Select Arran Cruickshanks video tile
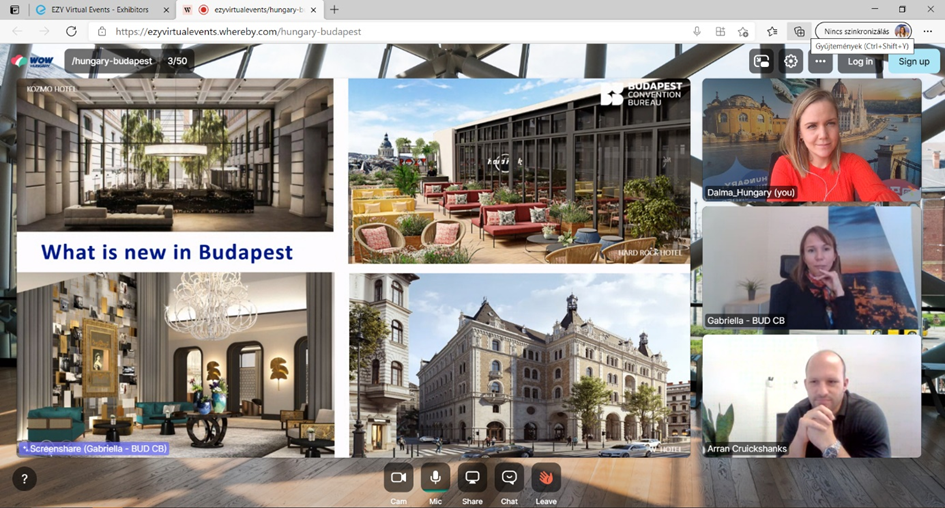Viewport: 945px width, 508px height. (x=811, y=396)
